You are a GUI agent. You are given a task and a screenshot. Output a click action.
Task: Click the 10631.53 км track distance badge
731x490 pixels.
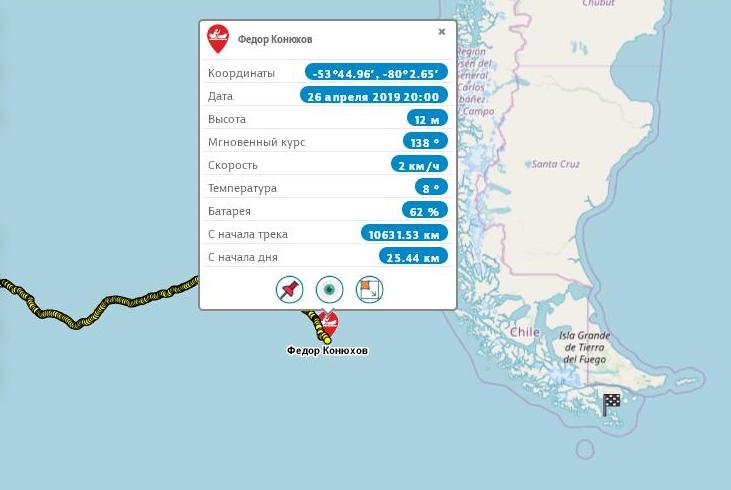click(404, 233)
